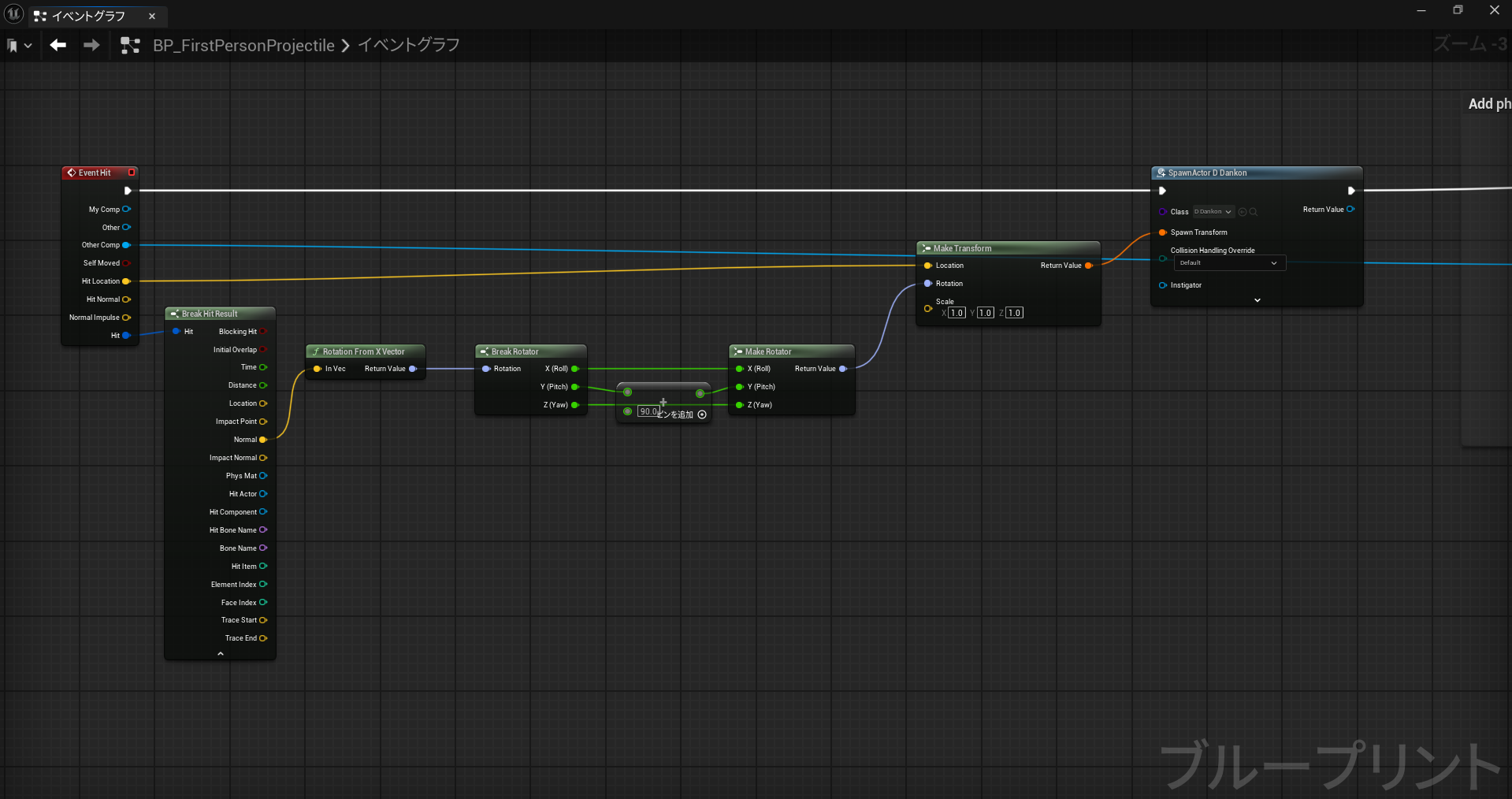1512x799 pixels.
Task: Edit the Scale Y field in Make Transform
Action: coord(986,313)
